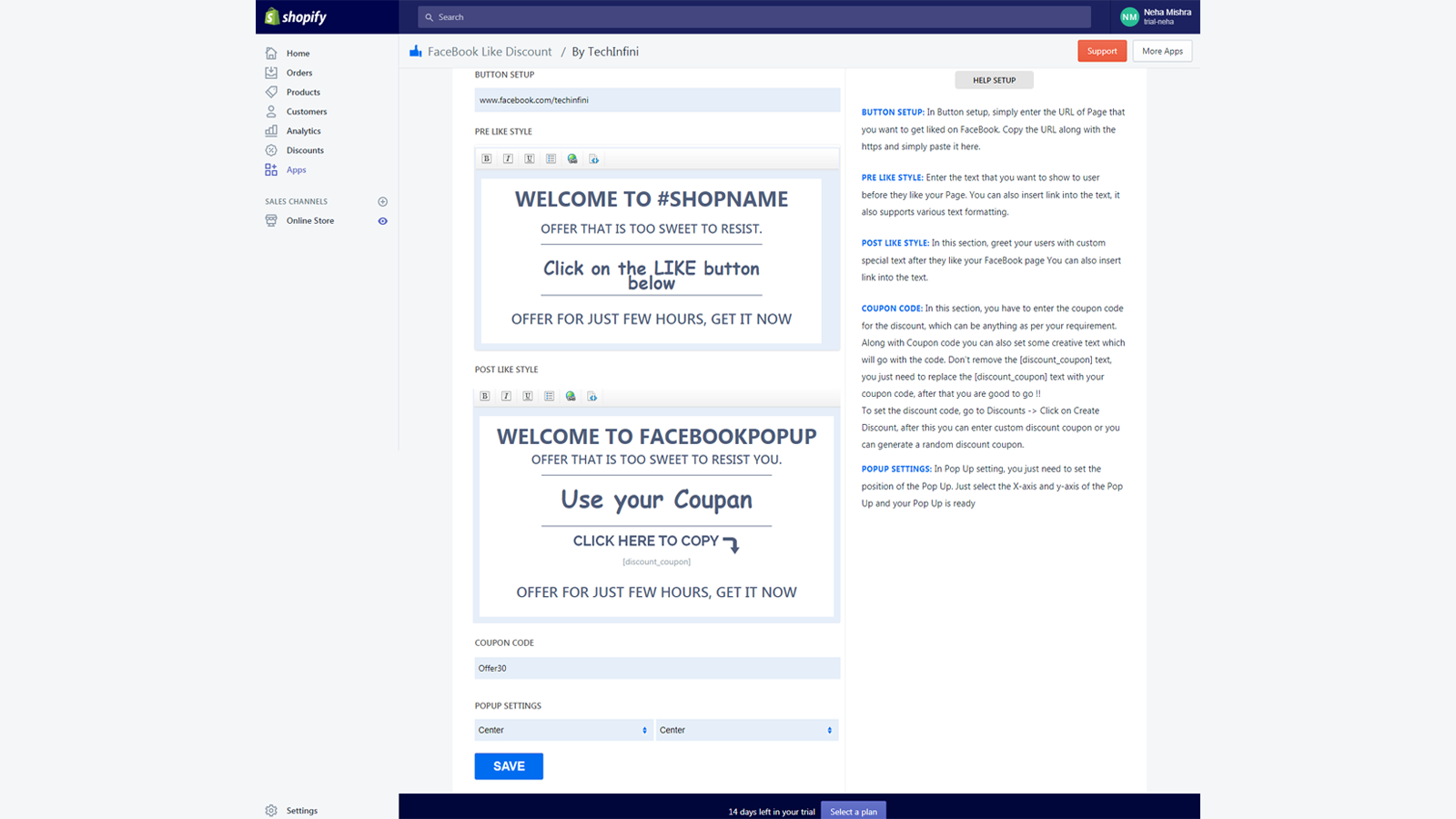
Task: Click the Discounts badge icon
Action: [271, 150]
